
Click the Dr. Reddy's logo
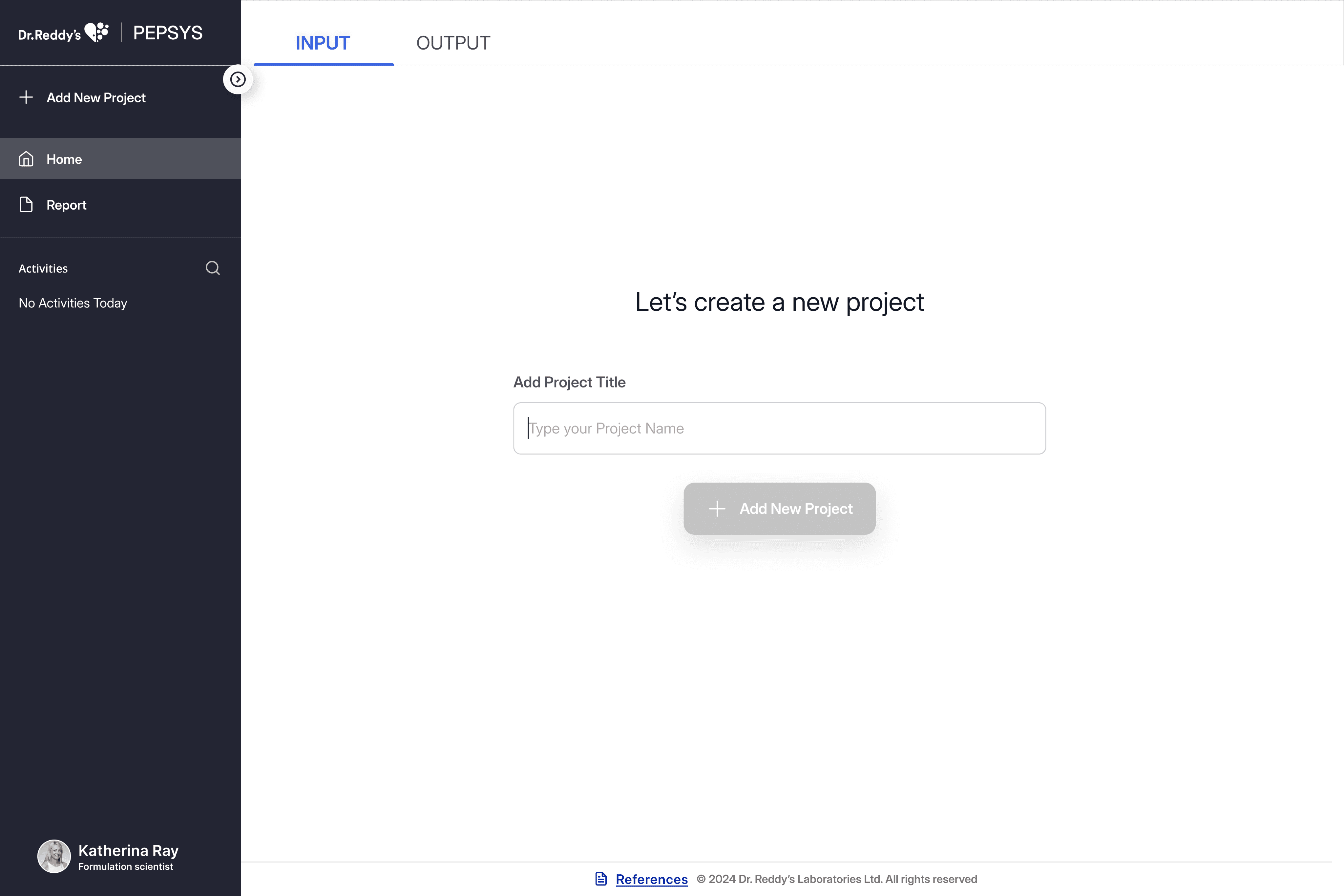(63, 33)
